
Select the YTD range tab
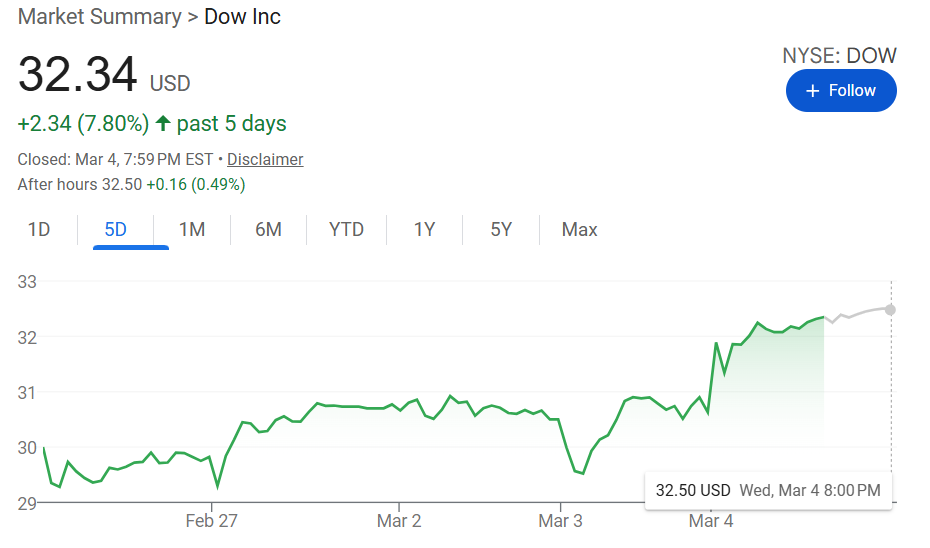click(x=346, y=230)
